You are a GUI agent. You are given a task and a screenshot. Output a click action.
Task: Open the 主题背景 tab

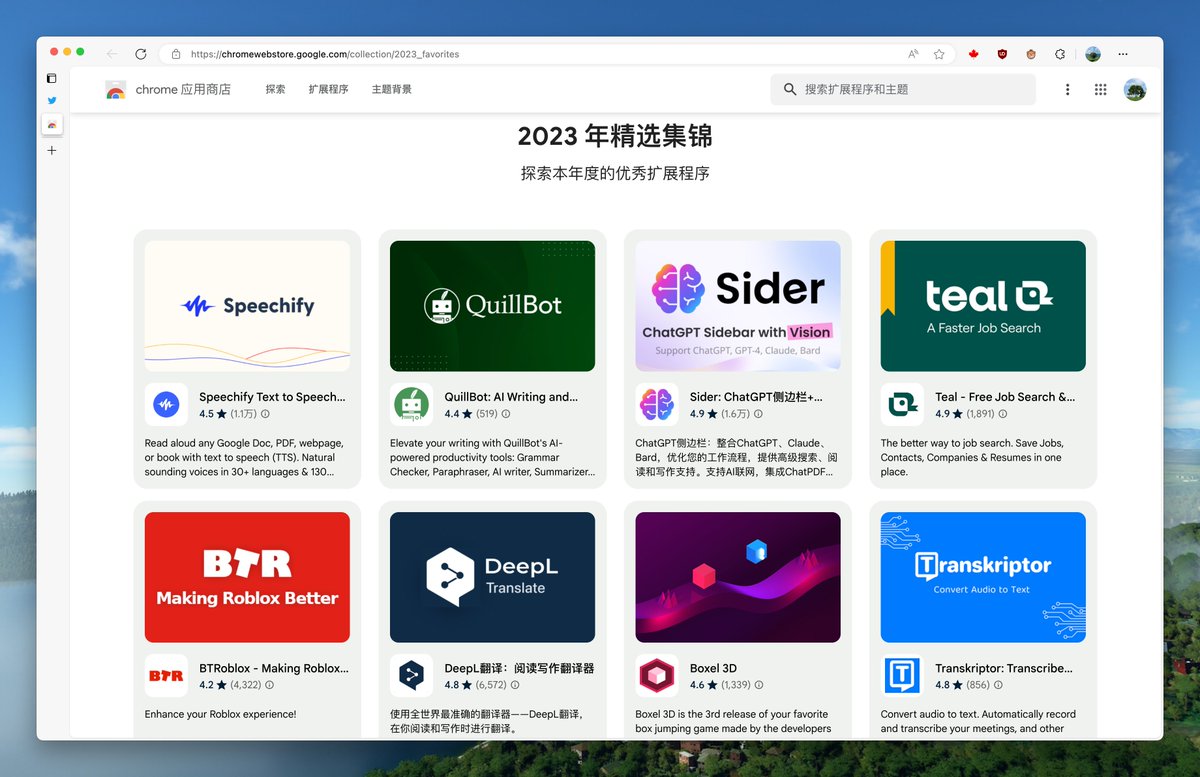(391, 89)
